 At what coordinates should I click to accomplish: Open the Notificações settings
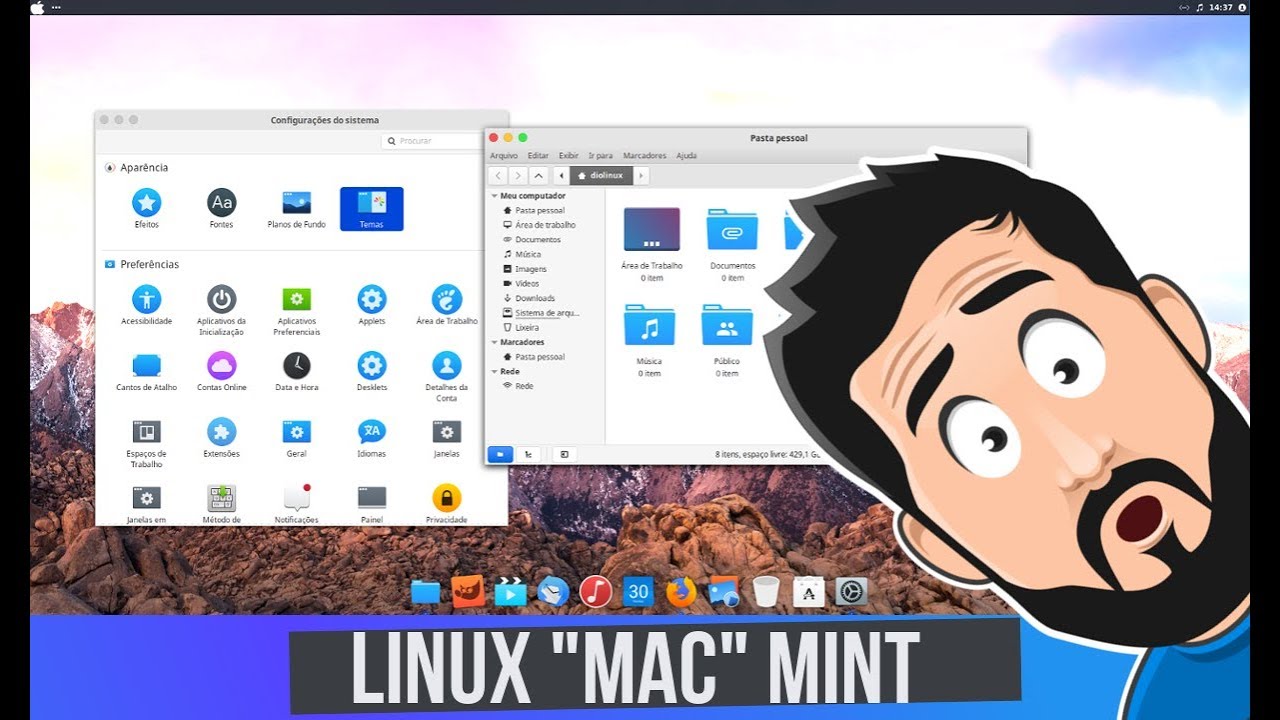coord(296,504)
